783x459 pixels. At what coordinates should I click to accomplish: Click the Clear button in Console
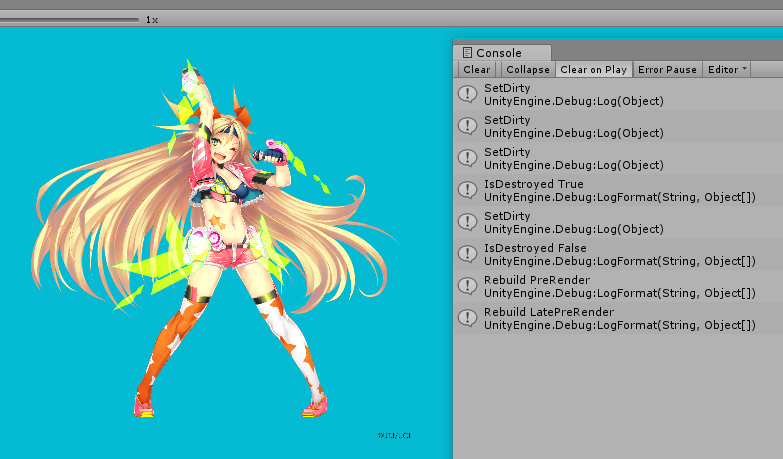click(476, 69)
